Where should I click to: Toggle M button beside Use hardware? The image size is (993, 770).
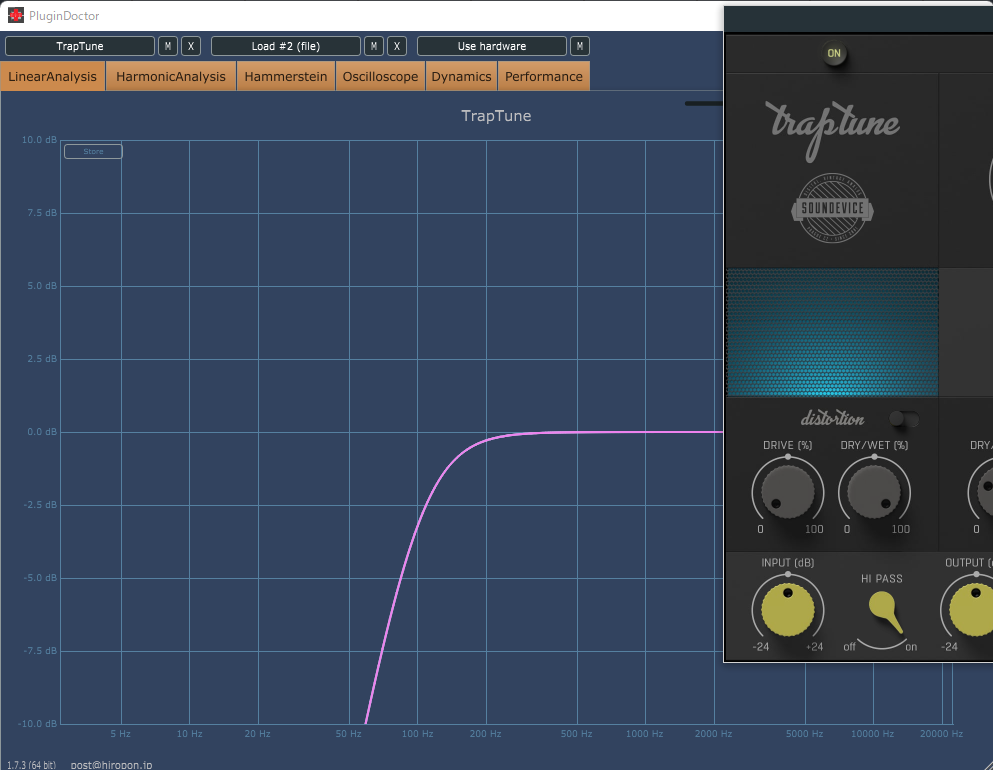[579, 46]
